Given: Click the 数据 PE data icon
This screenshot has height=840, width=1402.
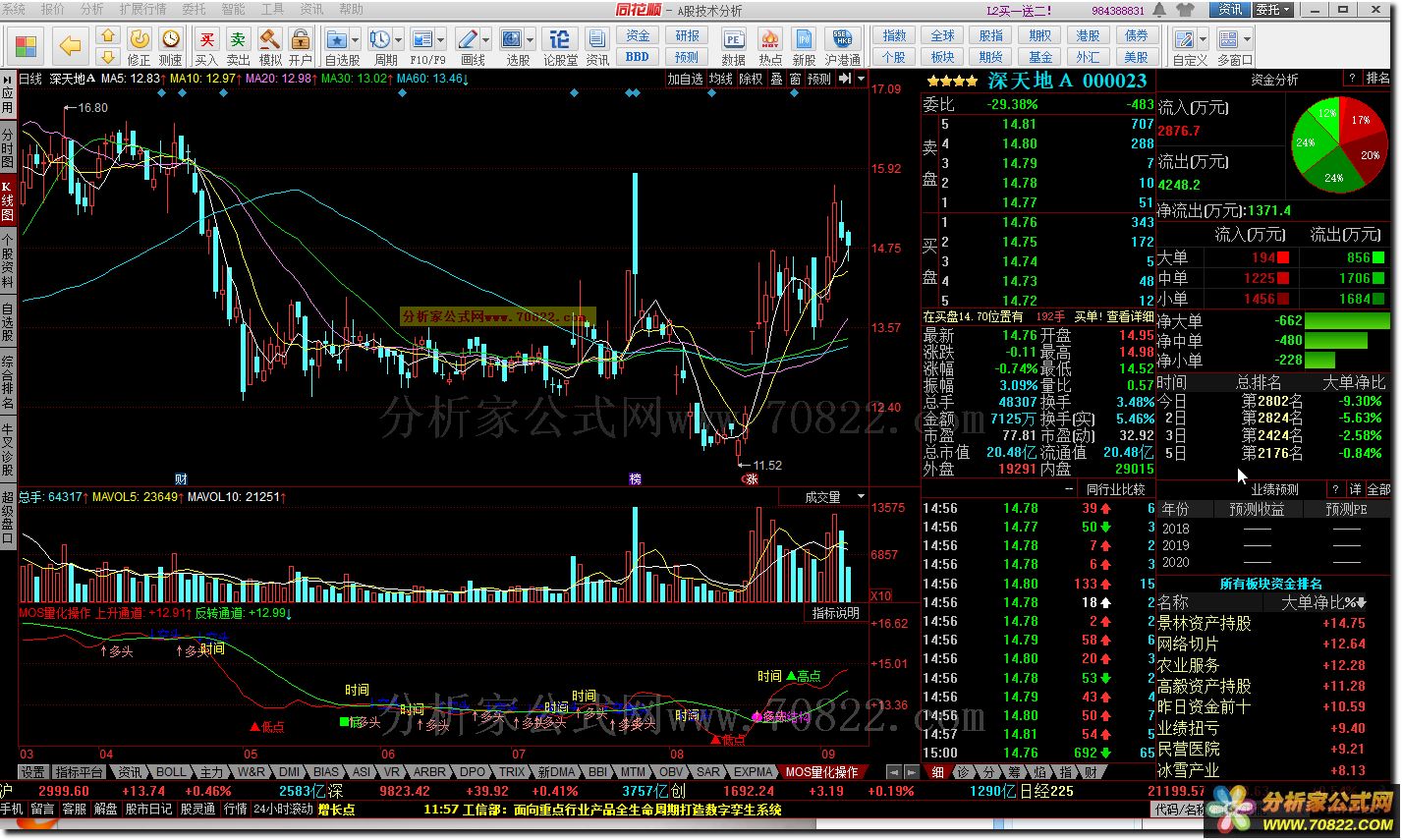Looking at the screenshot, I should point(733,40).
